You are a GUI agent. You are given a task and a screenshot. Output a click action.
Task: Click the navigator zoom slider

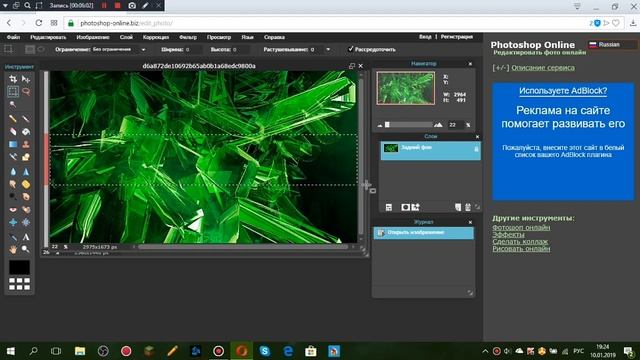pyautogui.click(x=409, y=125)
